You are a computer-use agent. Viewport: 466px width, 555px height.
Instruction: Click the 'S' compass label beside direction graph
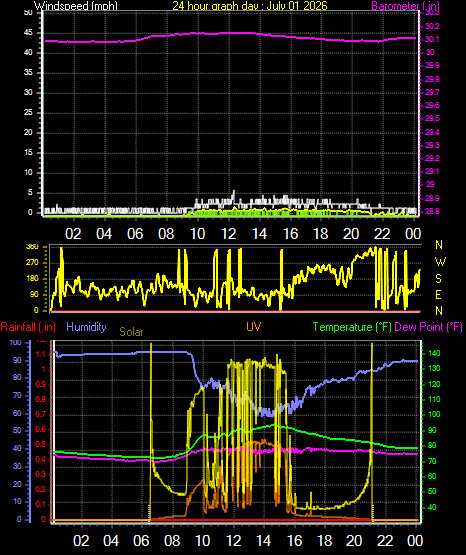click(x=438, y=279)
